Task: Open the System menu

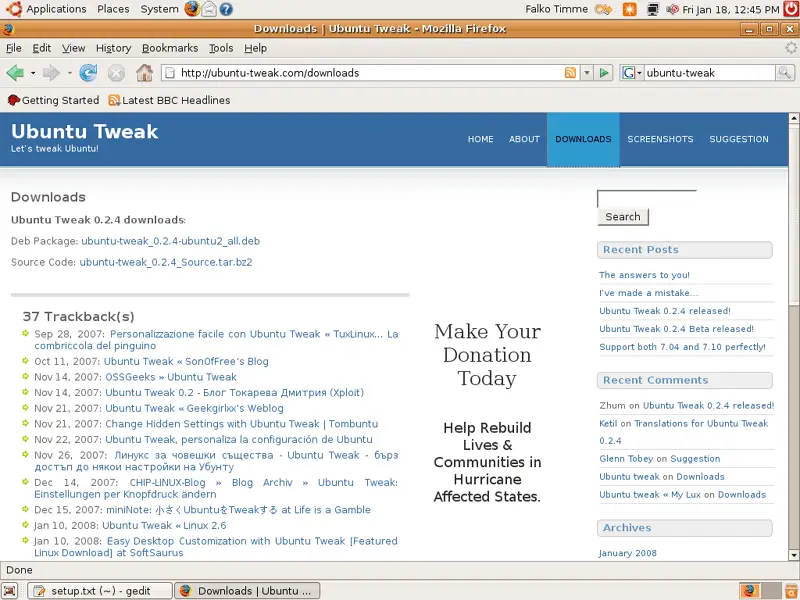Action: [x=159, y=9]
